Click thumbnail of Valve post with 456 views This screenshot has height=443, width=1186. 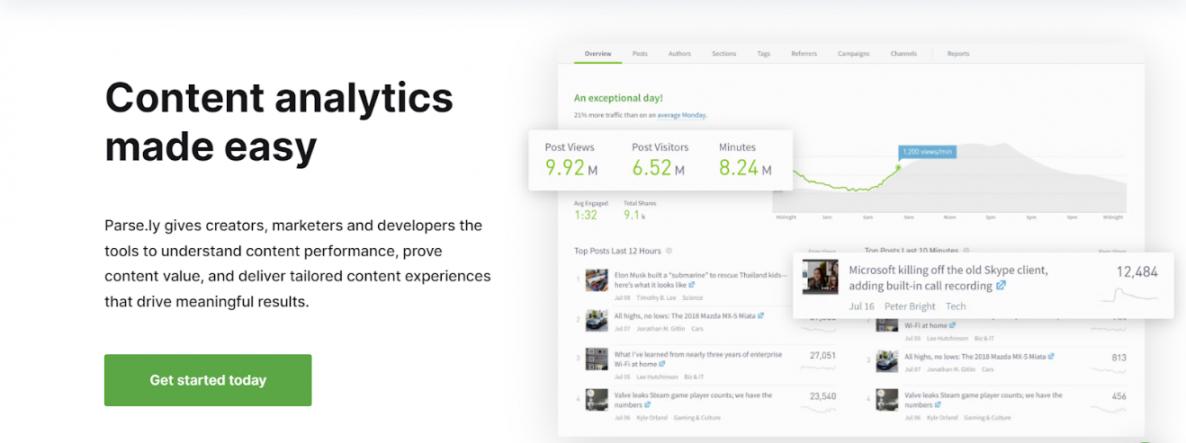click(886, 399)
